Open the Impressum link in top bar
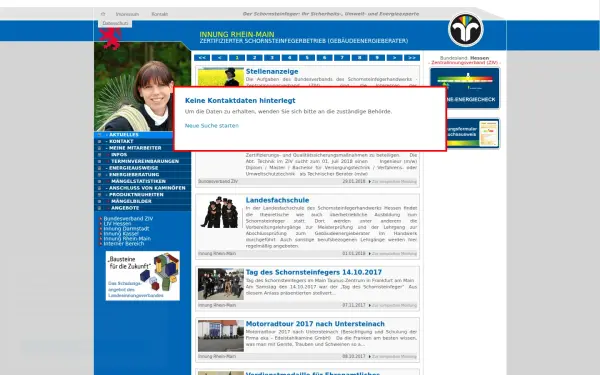The image size is (600, 375). 127,14
